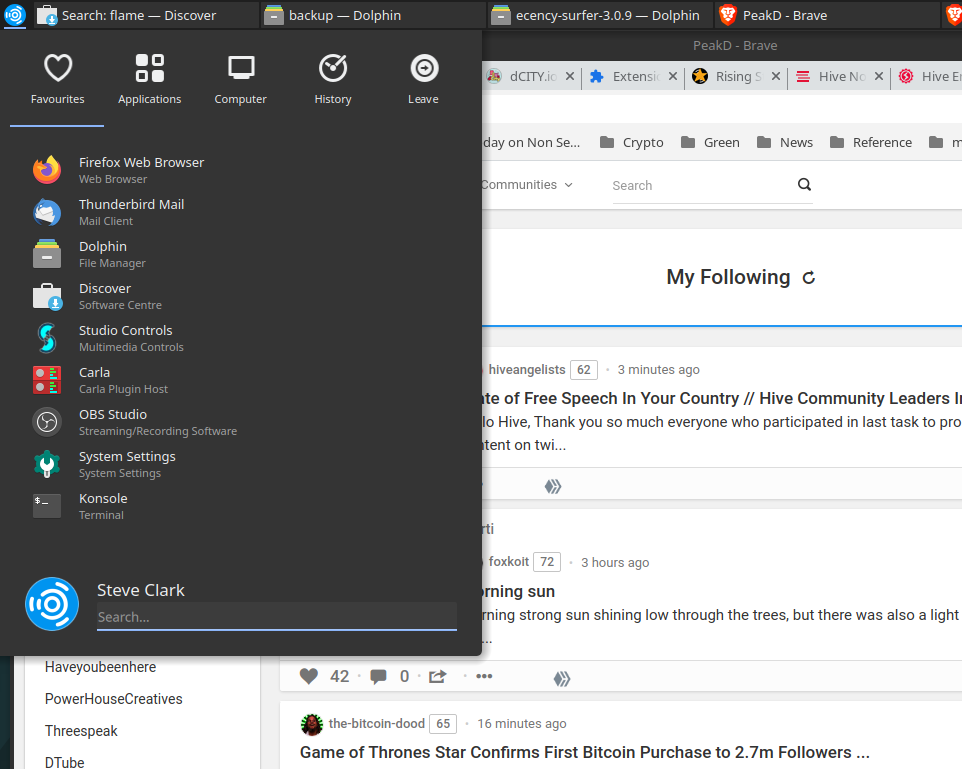The width and height of the screenshot is (962, 769).
Task: Open the History tab in launcher
Action: tap(333, 80)
